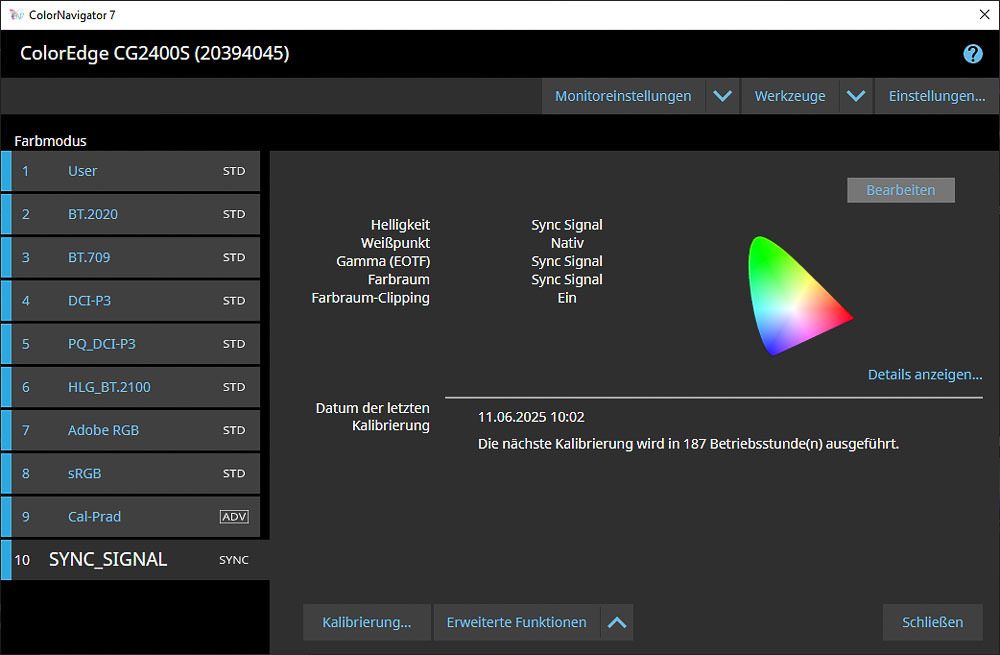Select color mode 1 User
The height and width of the screenshot is (655, 1000).
[131, 171]
